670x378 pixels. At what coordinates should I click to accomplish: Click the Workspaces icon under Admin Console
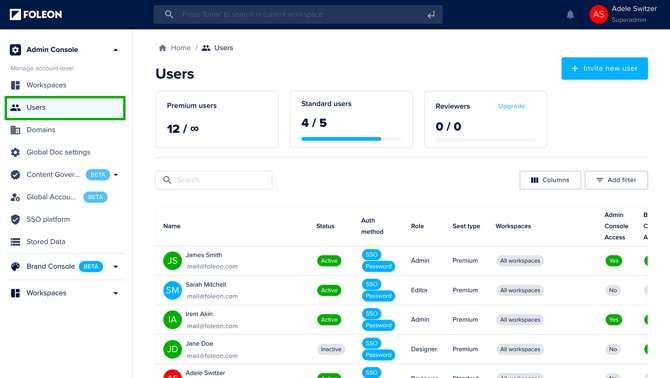[15, 85]
